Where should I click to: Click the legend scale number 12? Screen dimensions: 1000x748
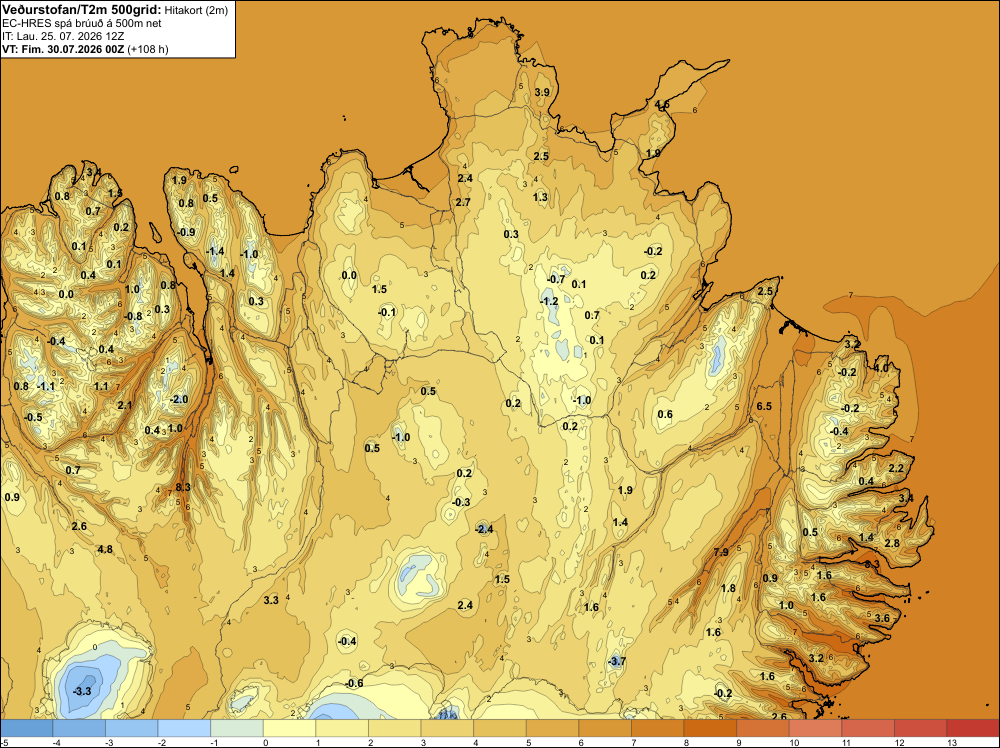click(x=899, y=742)
